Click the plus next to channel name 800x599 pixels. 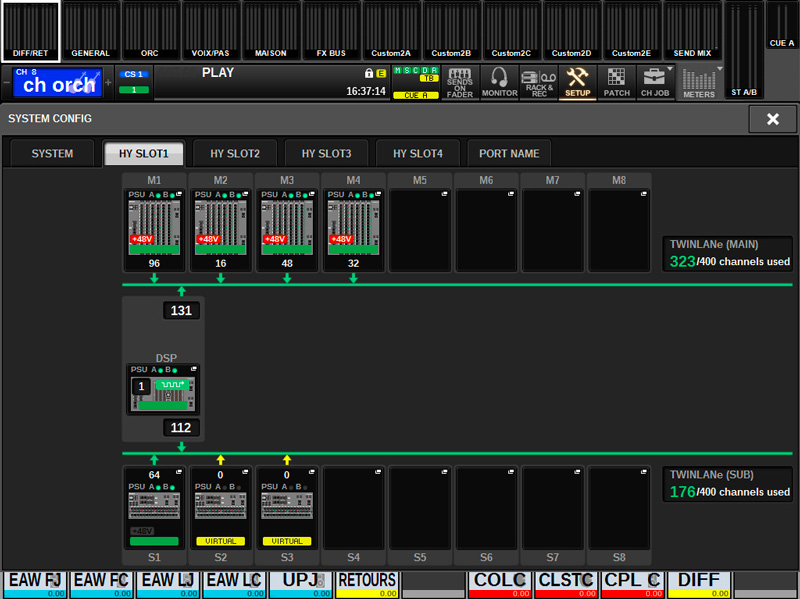pyautogui.click(x=108, y=82)
